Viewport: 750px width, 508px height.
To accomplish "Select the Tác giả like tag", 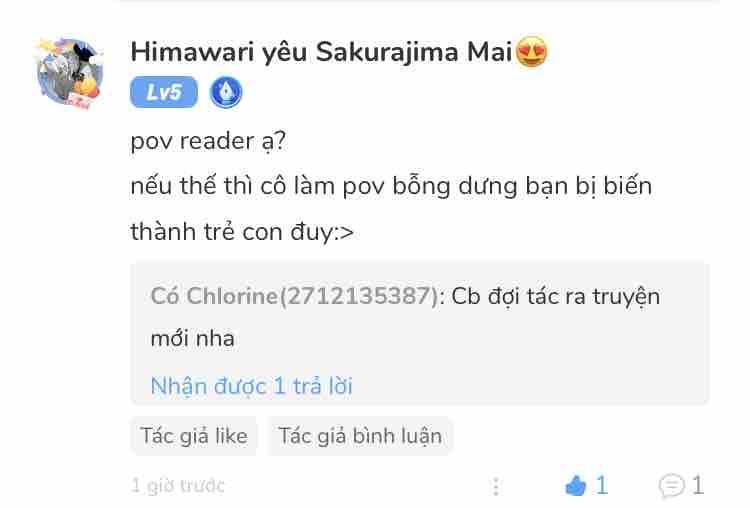I will (194, 436).
